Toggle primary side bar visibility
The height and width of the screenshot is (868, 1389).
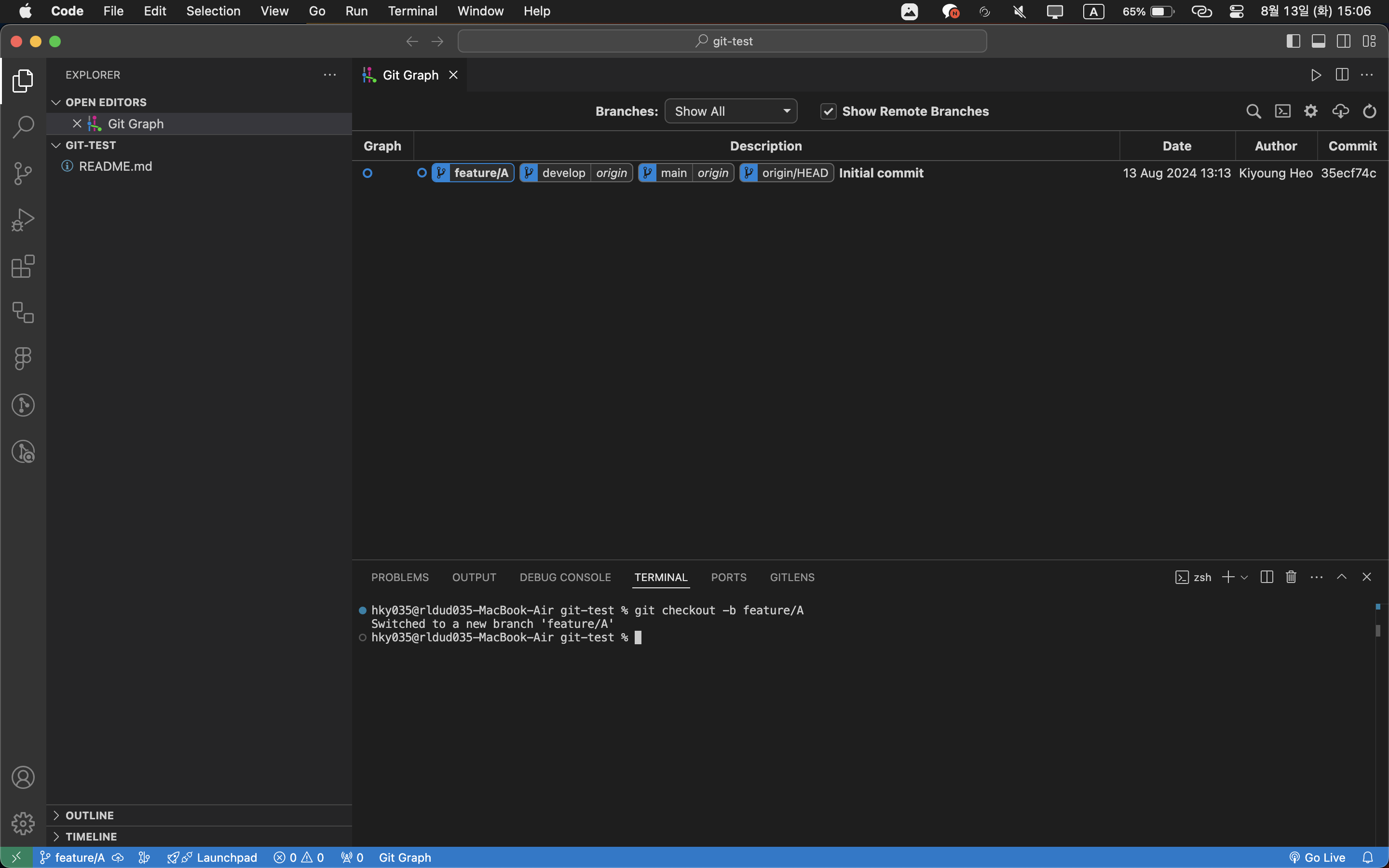click(x=1293, y=41)
